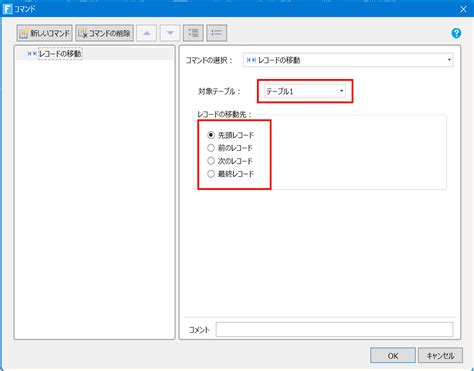The width and height of the screenshot is (474, 371).
Task: Click the コマンドの削除 button
Action: tap(105, 33)
